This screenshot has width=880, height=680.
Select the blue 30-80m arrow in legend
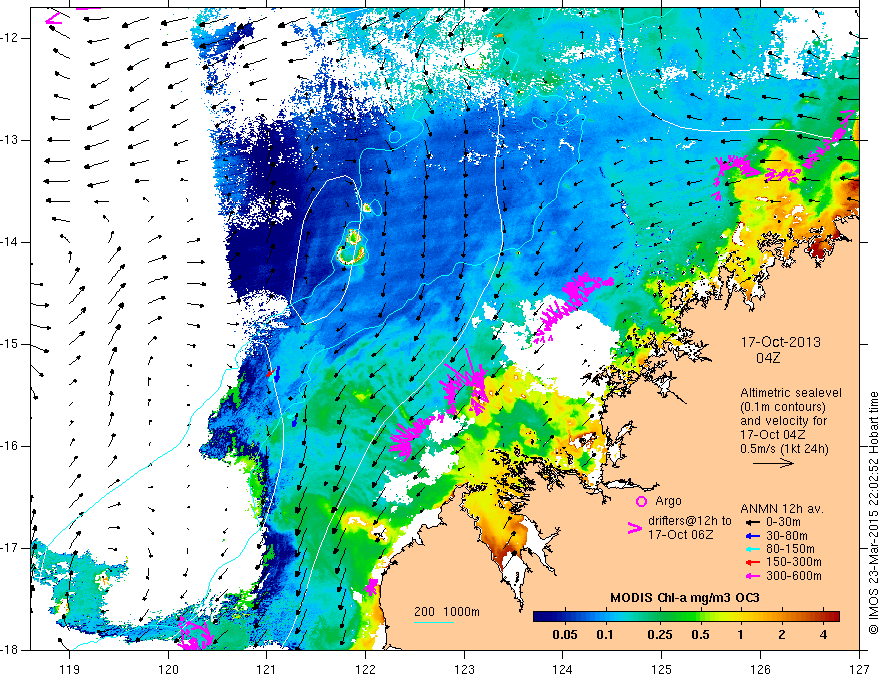753,536
